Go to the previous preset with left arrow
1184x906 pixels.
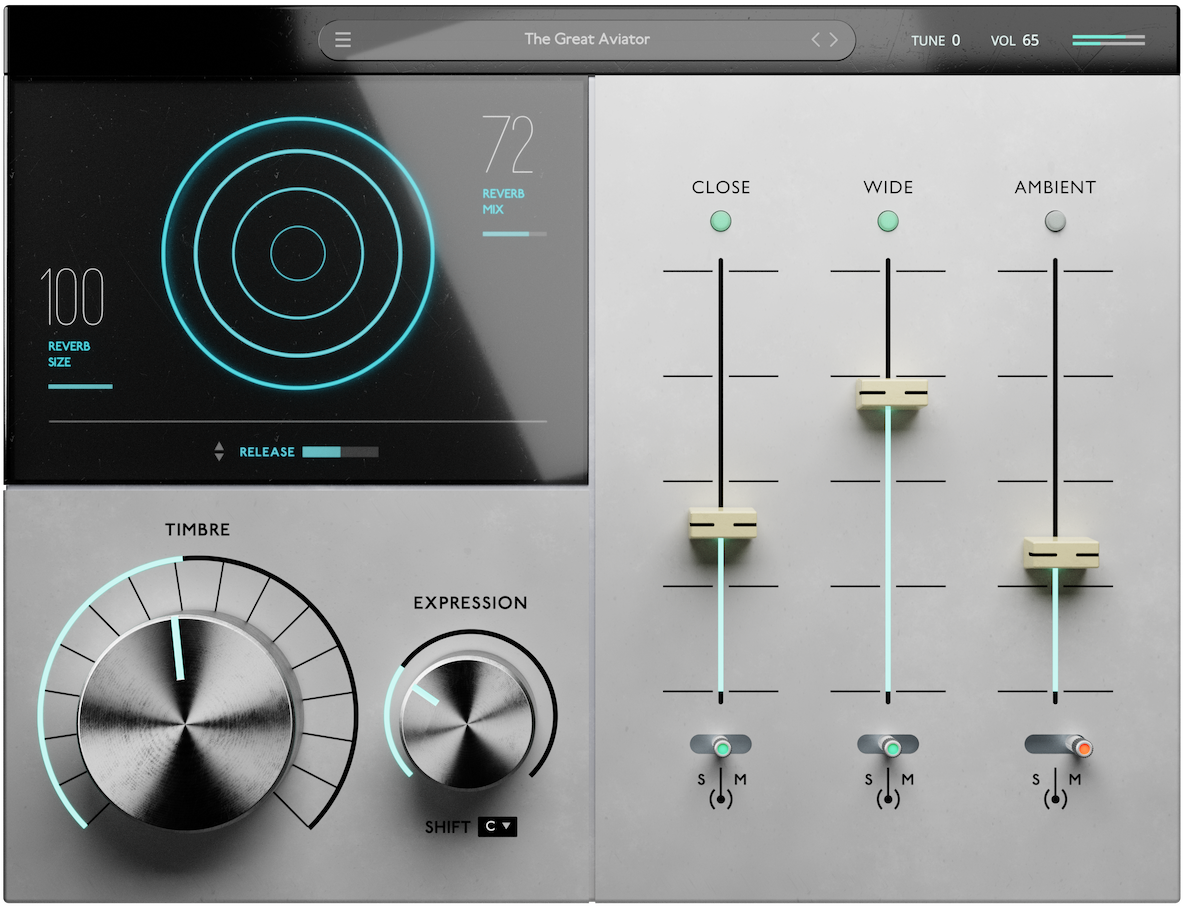tap(816, 40)
